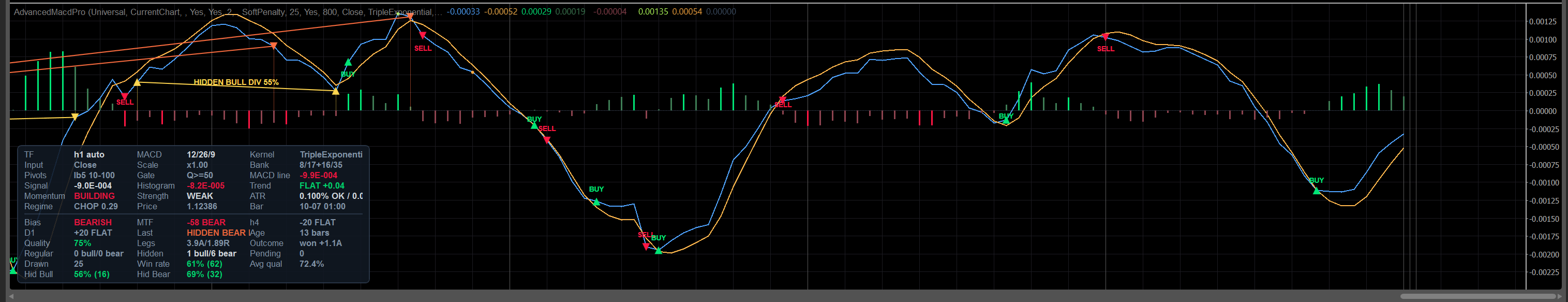Click the green 0.00029 header value

point(536,11)
